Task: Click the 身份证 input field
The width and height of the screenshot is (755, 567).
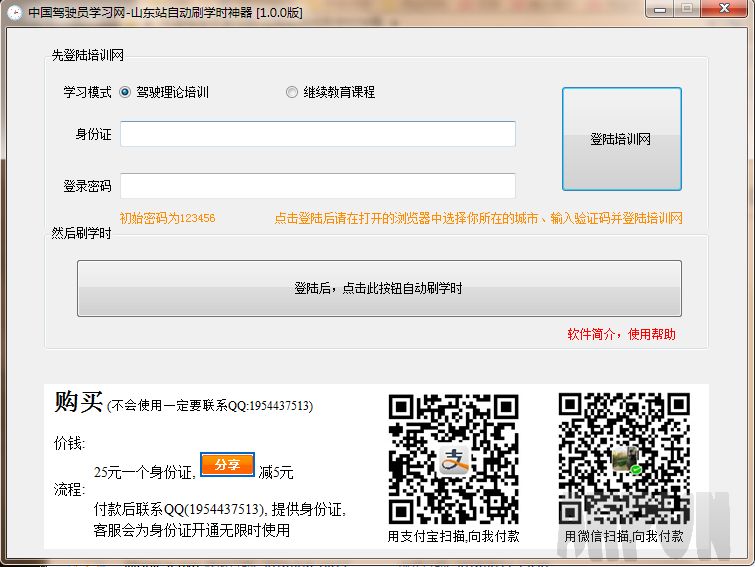Action: click(x=318, y=134)
